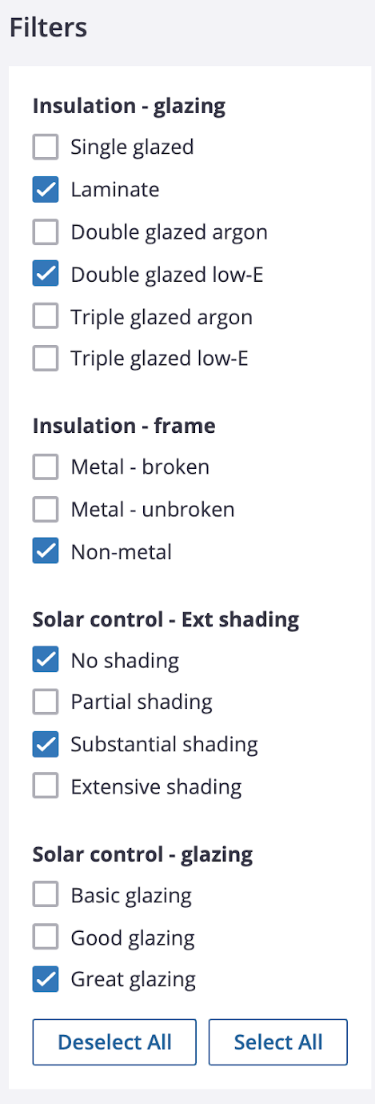Click the Laminate label text
375x1104 pixels.
point(115,190)
